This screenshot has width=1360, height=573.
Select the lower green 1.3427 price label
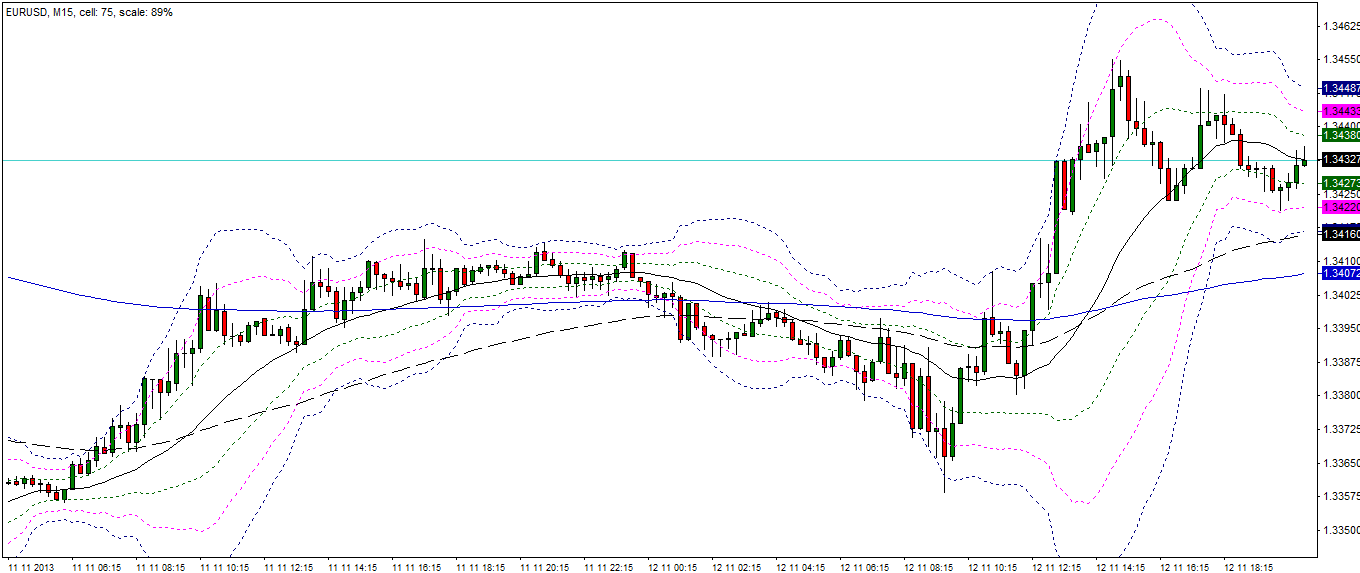click(1340, 183)
